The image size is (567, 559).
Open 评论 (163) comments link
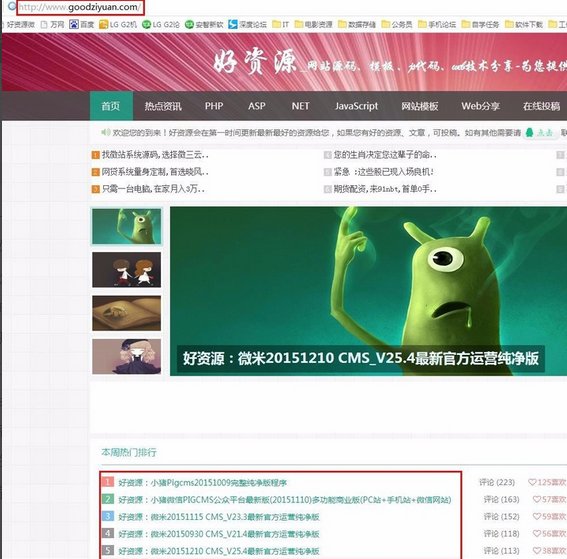pos(502,499)
